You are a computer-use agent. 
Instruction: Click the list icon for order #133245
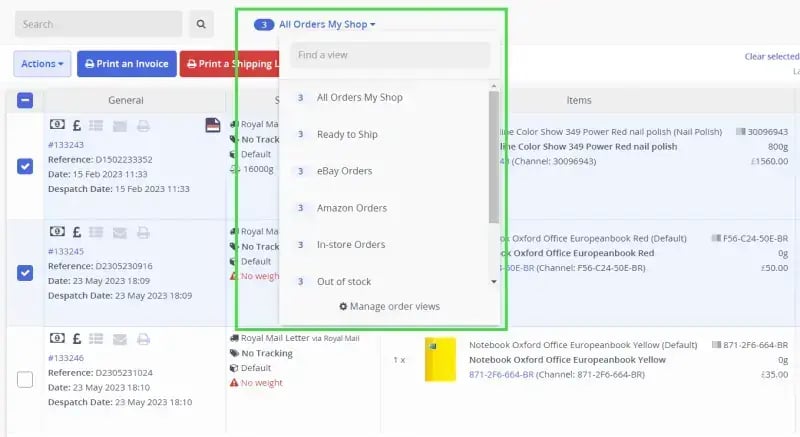click(x=96, y=232)
